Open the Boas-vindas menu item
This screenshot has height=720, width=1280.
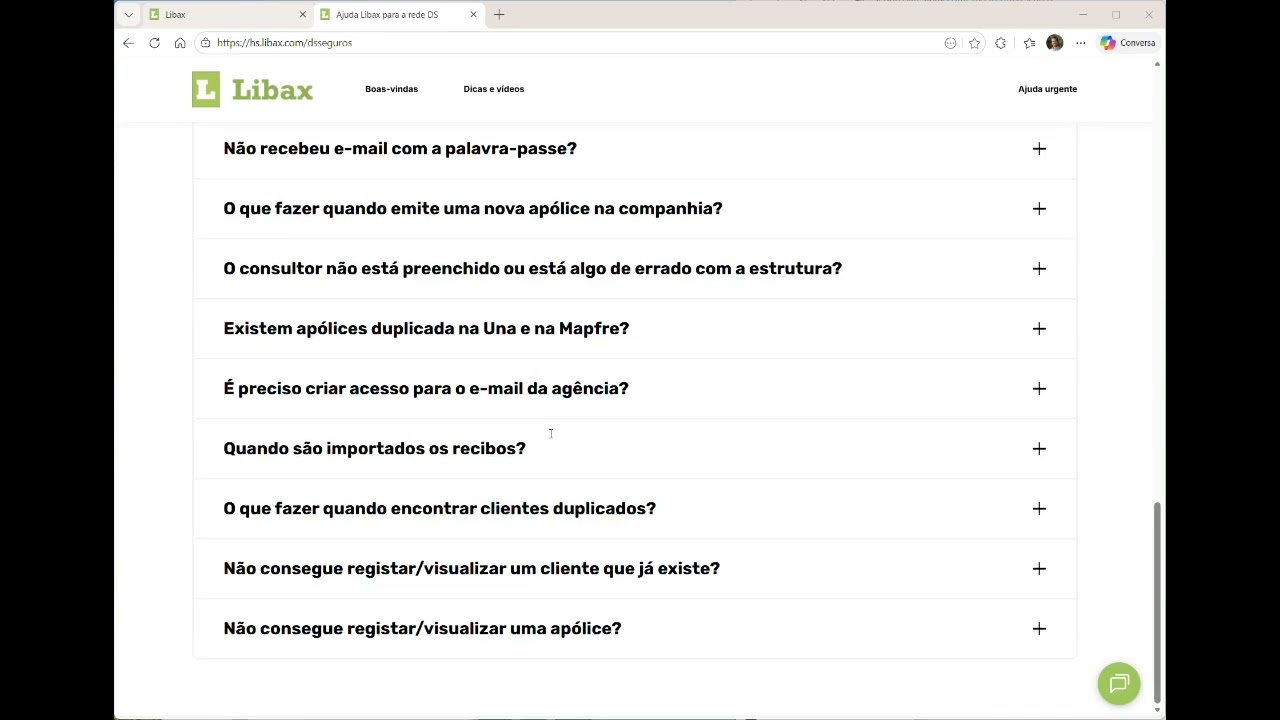coord(391,89)
